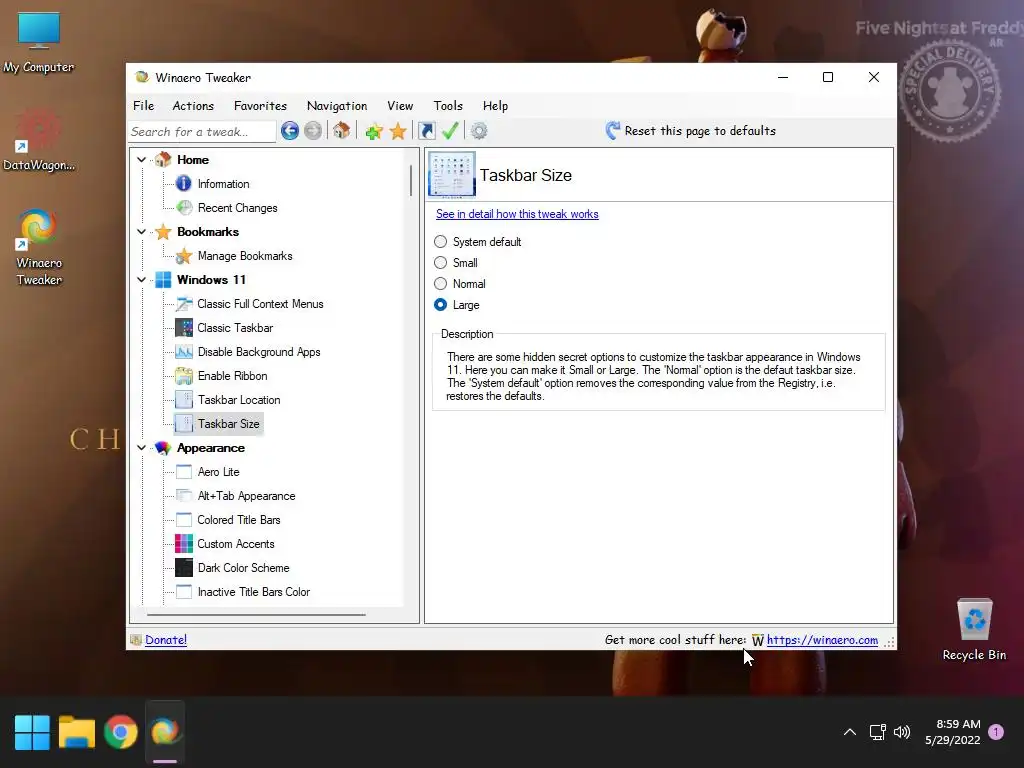This screenshot has width=1024, height=768.
Task: Click the Taskbar Location icon
Action: (x=184, y=400)
